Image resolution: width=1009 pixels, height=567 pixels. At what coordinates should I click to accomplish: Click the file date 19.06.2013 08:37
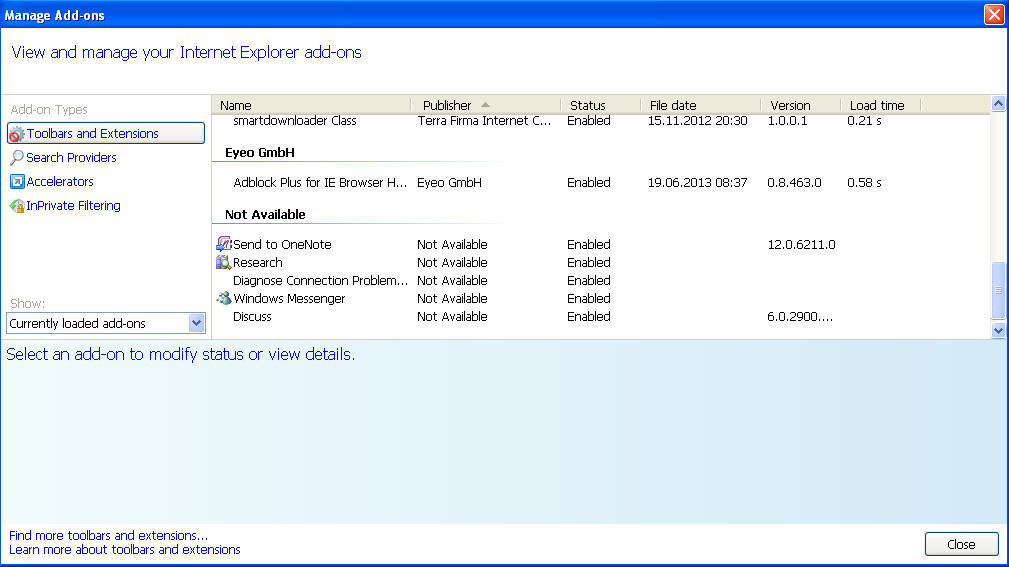click(698, 182)
